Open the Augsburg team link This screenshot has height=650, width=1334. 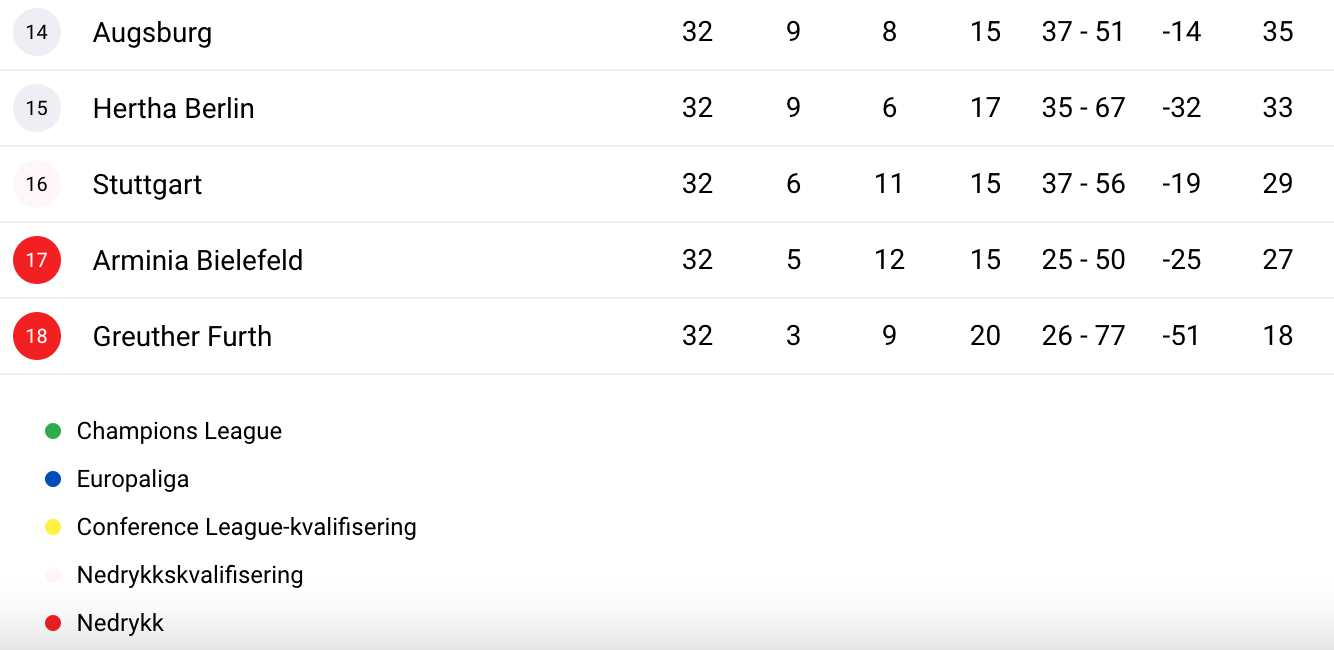(152, 33)
